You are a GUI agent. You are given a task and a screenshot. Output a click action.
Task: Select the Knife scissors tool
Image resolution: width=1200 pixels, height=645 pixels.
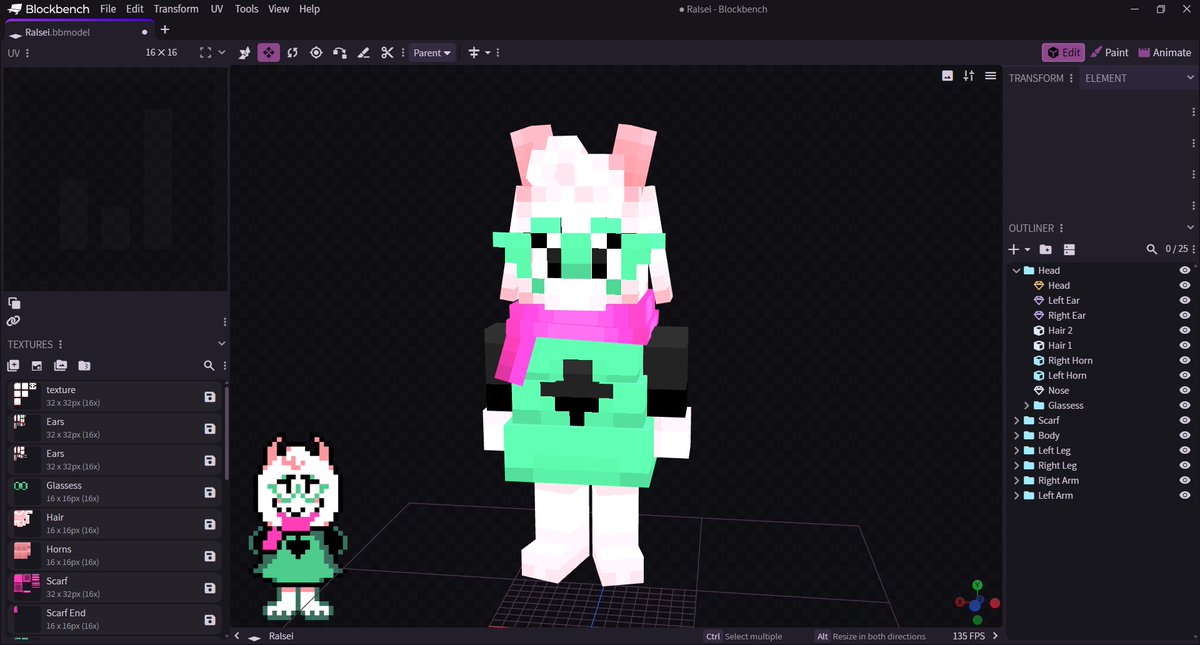click(x=388, y=52)
